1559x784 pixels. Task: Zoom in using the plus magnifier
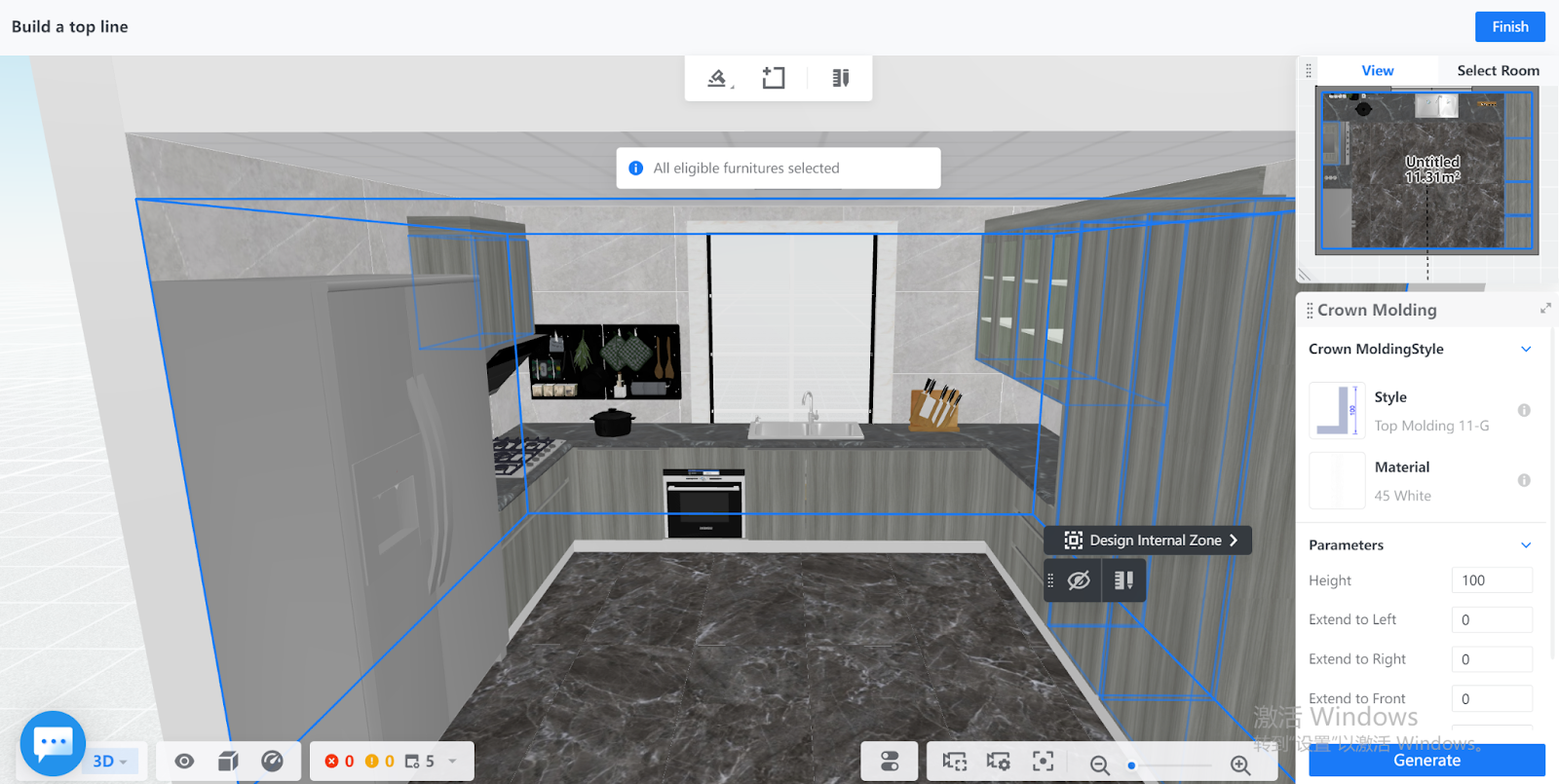(x=1240, y=765)
